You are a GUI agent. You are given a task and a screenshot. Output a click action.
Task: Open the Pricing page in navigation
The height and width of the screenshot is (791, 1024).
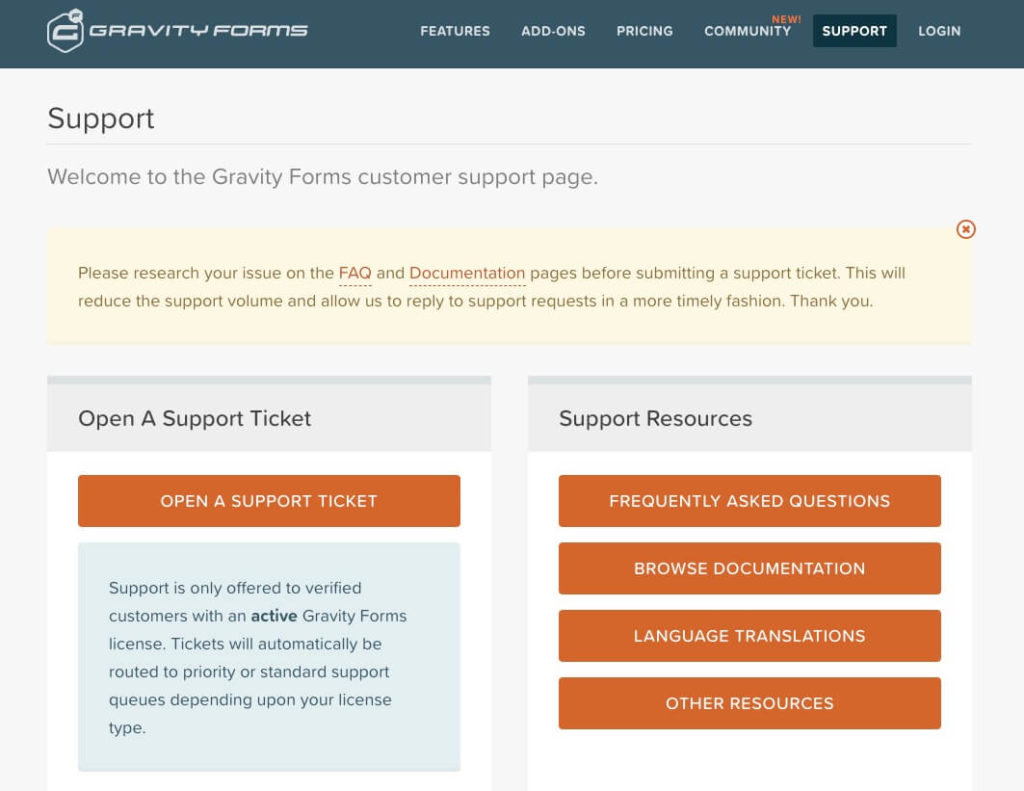click(645, 31)
